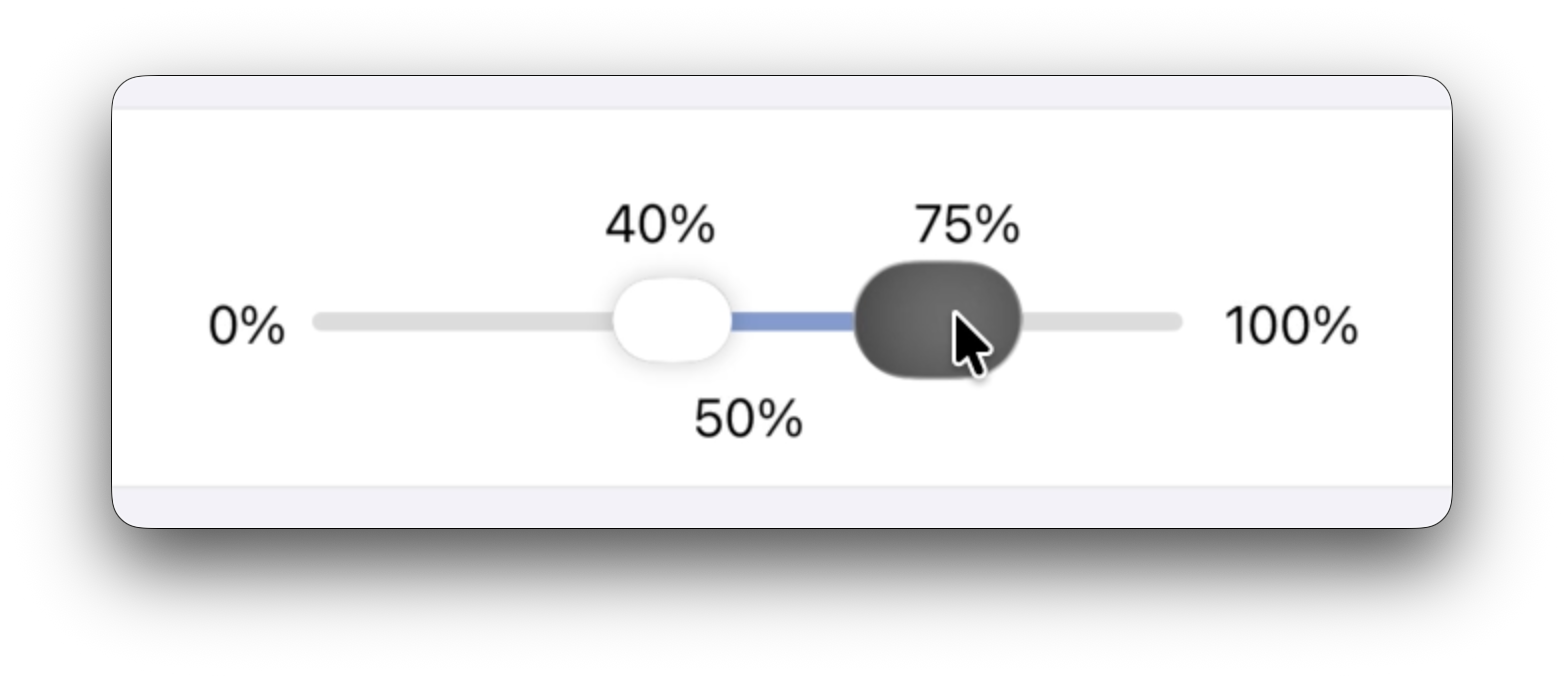Click the 100% maximum label
Screen dimensions: 1564x676
(x=1291, y=326)
